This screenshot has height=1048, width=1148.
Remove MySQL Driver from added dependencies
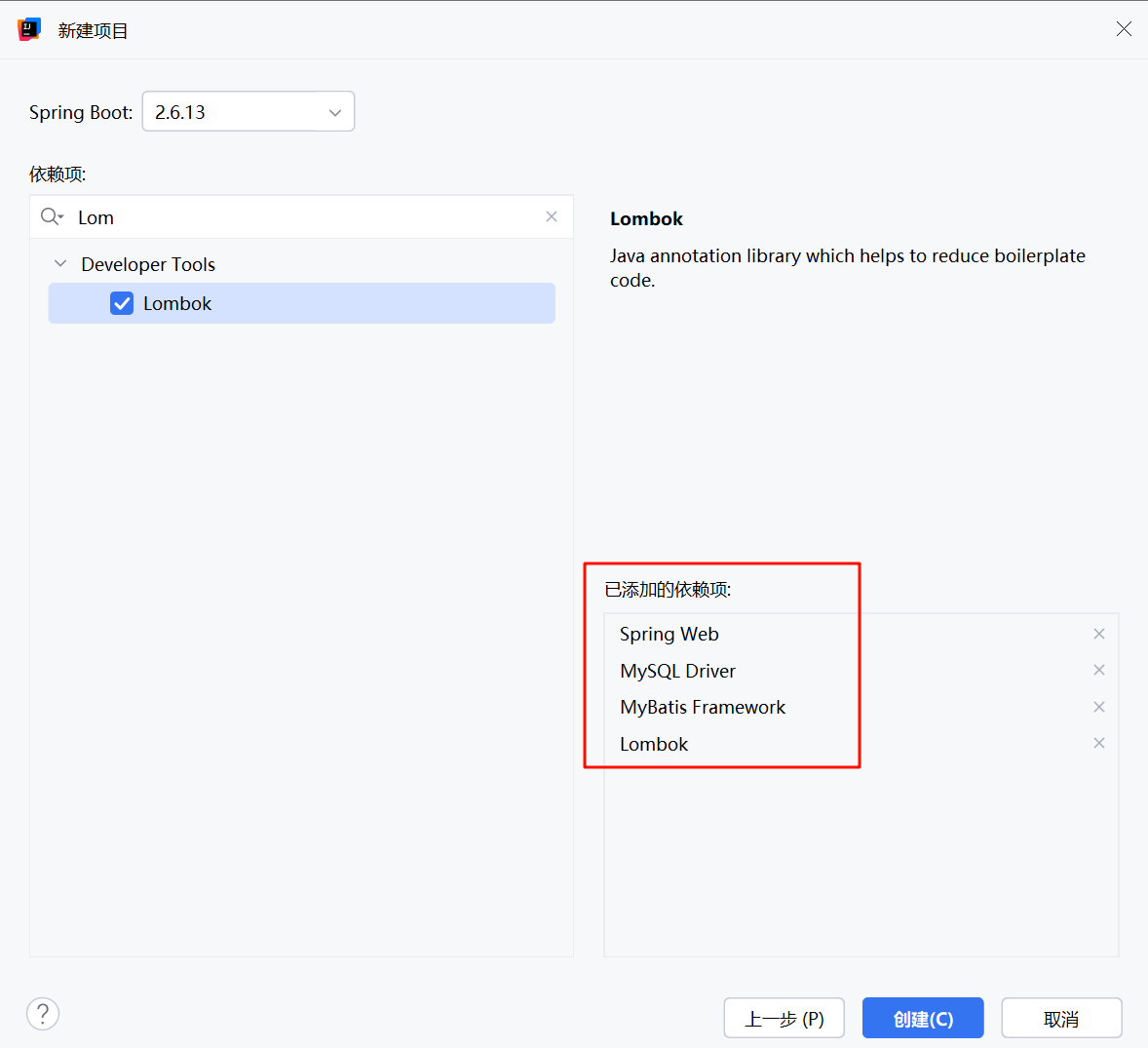[x=1098, y=670]
